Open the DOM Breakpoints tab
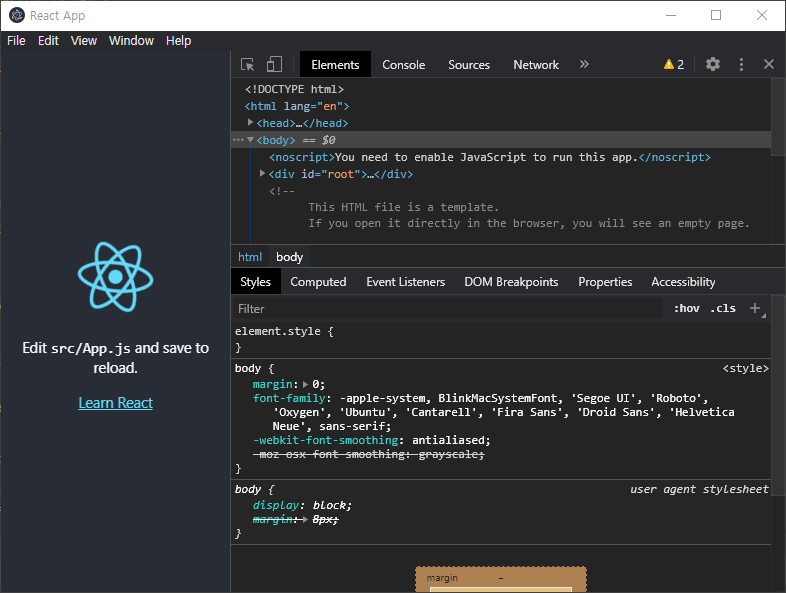The height and width of the screenshot is (593, 786). coord(511,282)
